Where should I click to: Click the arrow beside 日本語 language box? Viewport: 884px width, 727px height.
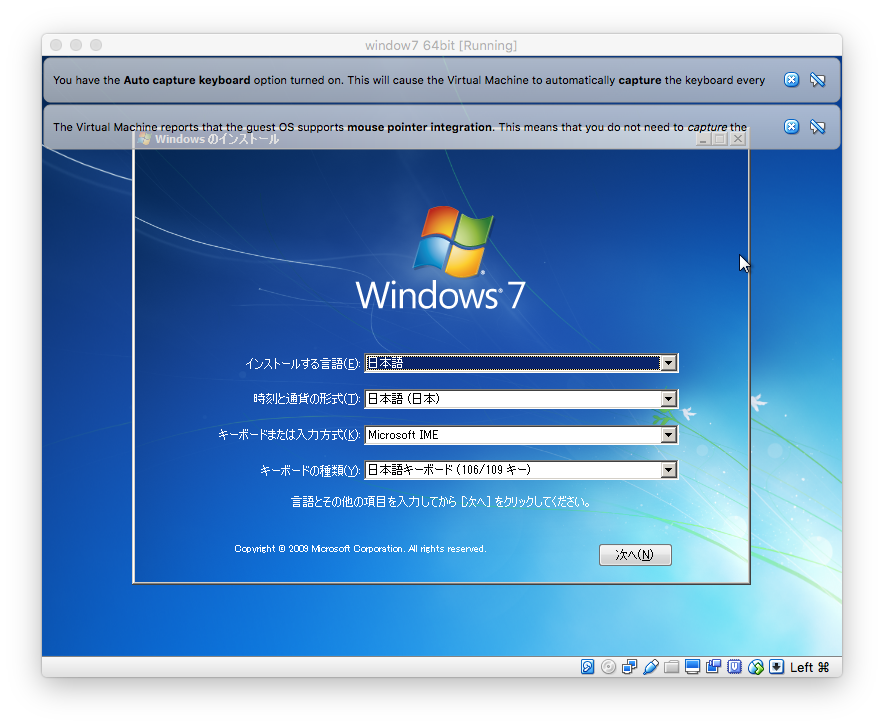[669, 363]
